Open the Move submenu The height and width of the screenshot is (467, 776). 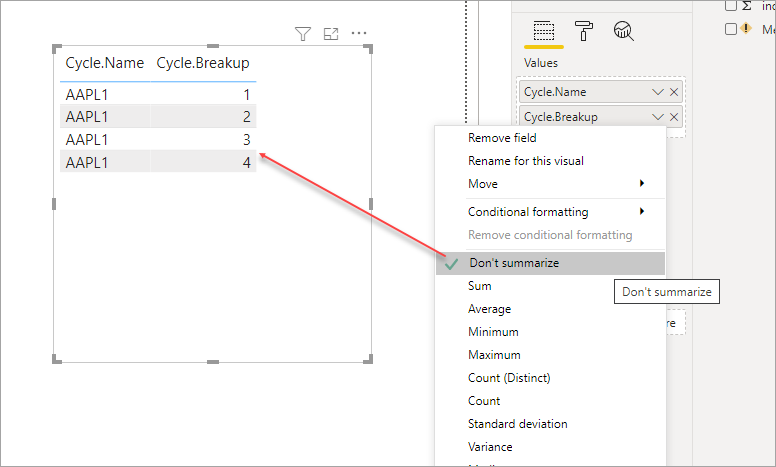[x=550, y=184]
